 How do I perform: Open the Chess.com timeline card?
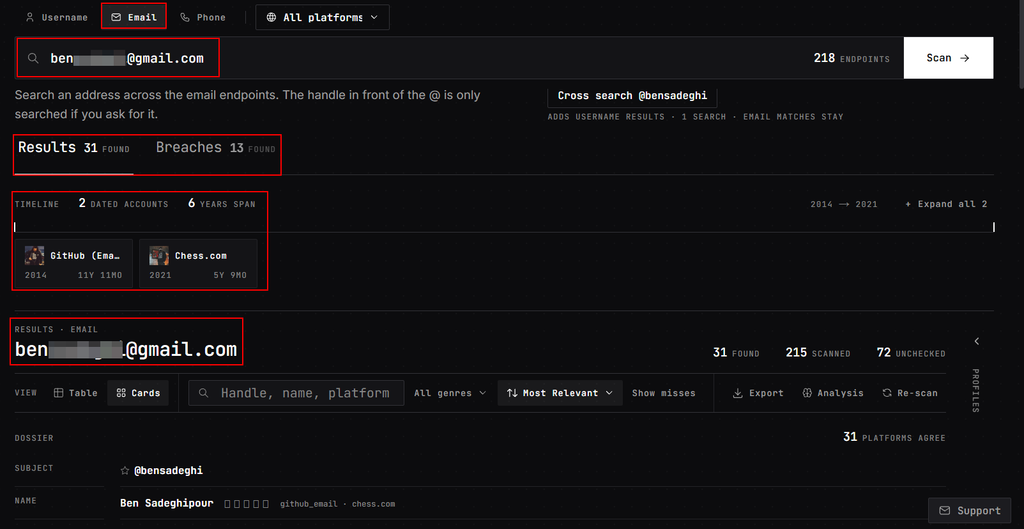[x=198, y=263]
